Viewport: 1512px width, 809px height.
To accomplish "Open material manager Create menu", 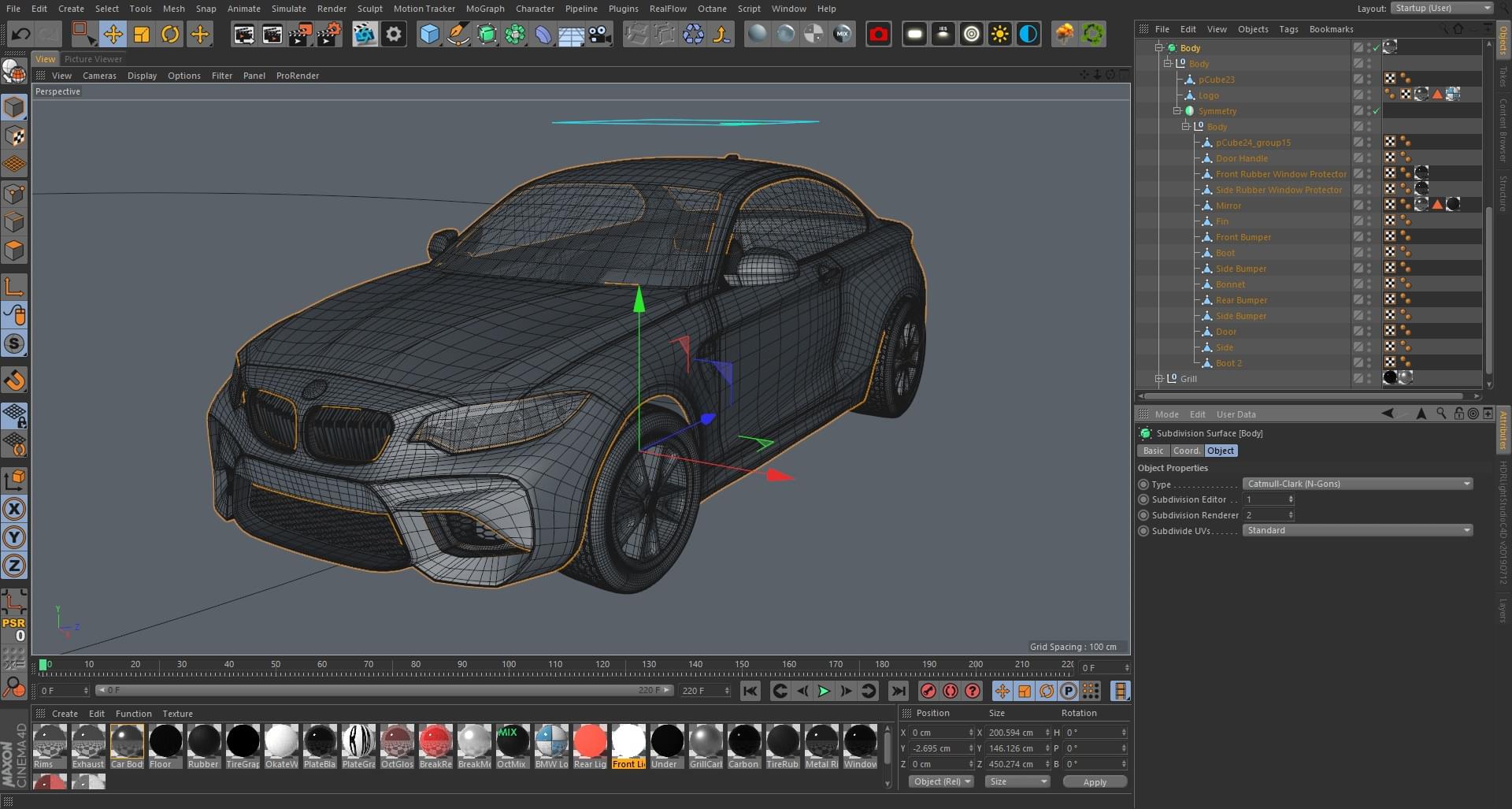I will (65, 714).
